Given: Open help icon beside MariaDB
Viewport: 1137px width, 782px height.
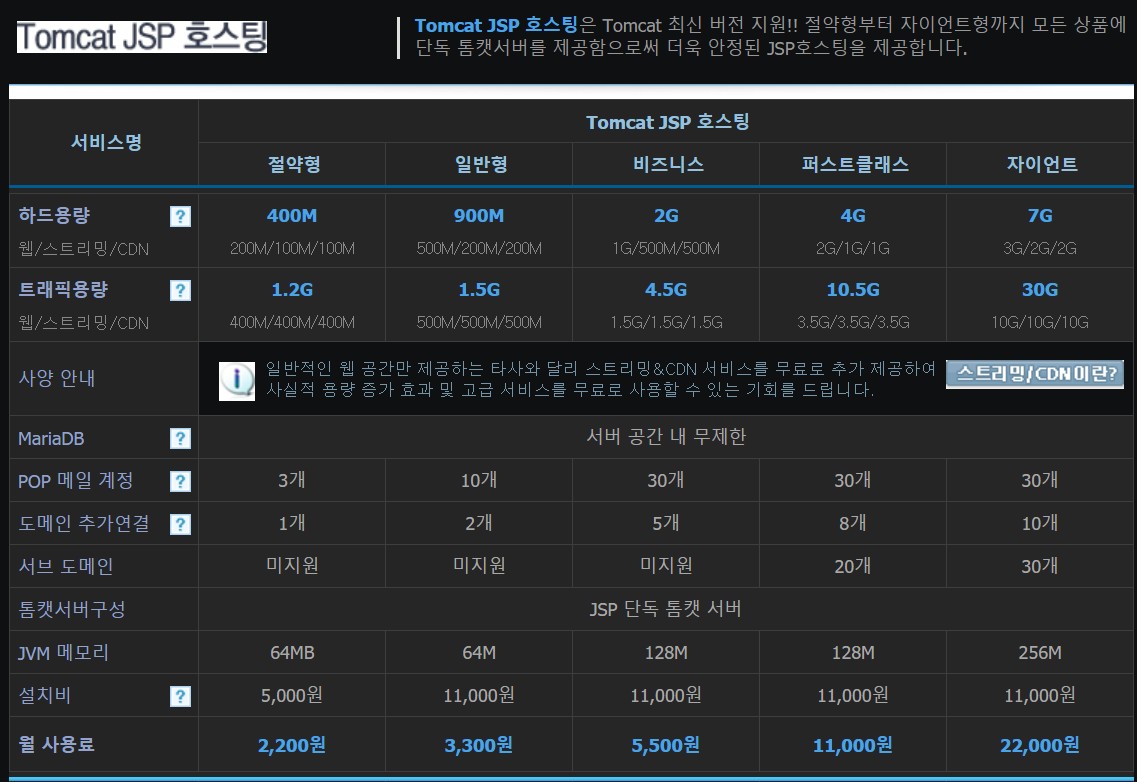Looking at the screenshot, I should pos(180,438).
